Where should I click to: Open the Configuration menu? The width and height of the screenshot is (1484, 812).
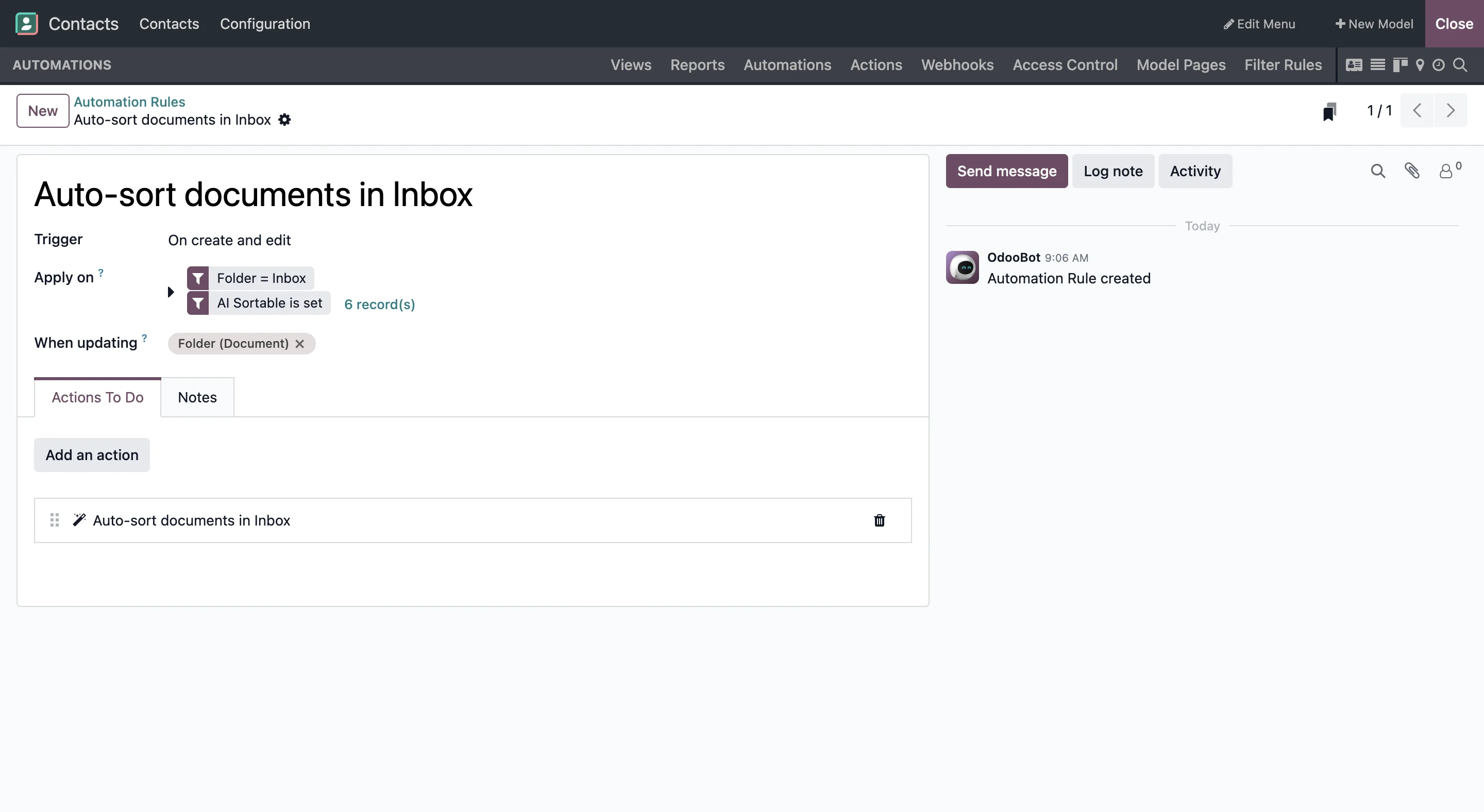pyautogui.click(x=265, y=24)
